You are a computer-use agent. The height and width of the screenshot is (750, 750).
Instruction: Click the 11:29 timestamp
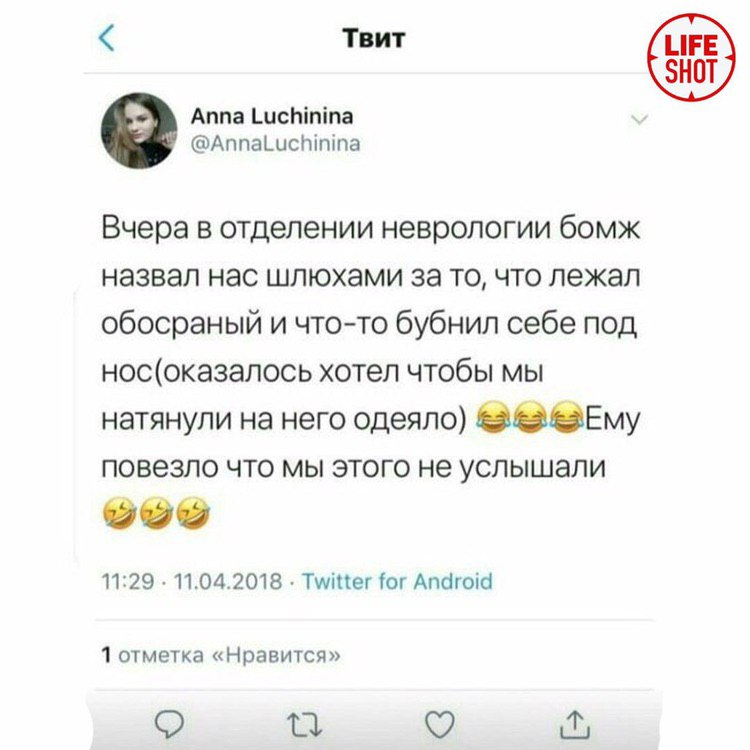128,582
